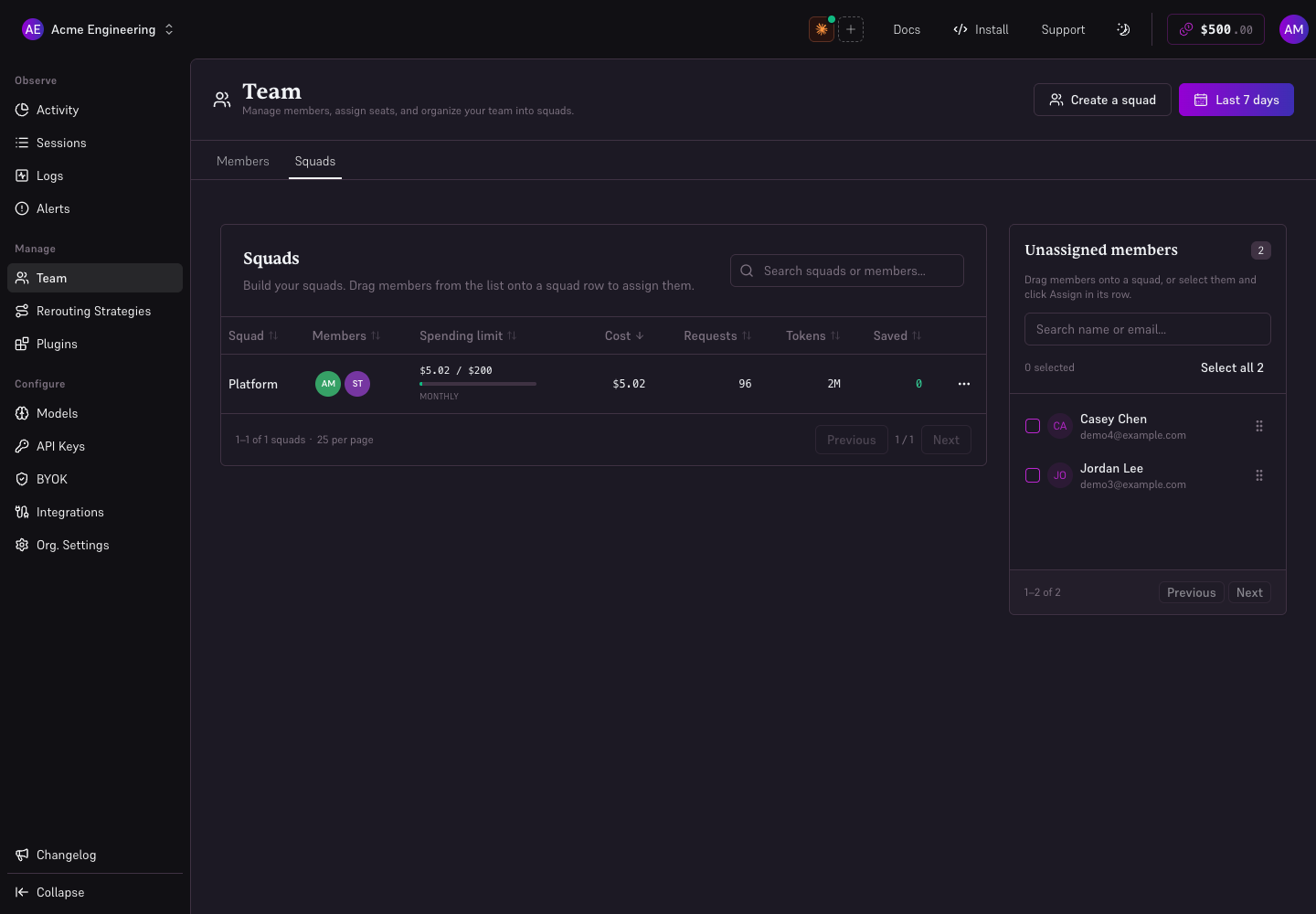This screenshot has height=914, width=1316.
Task: Open Sessions in the sidebar
Action: click(x=95, y=143)
